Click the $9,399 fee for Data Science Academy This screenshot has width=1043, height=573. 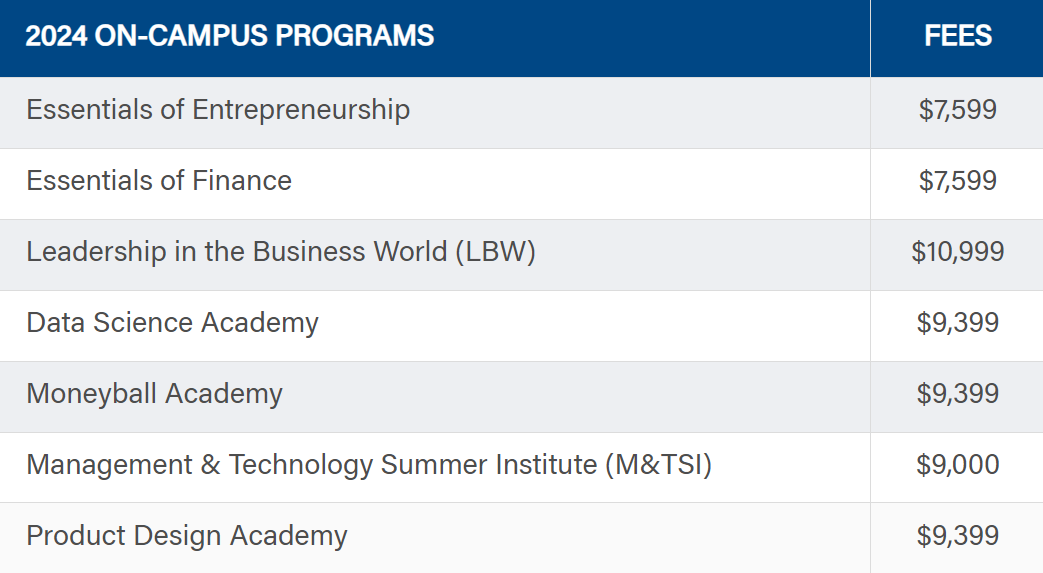pyautogui.click(x=958, y=323)
